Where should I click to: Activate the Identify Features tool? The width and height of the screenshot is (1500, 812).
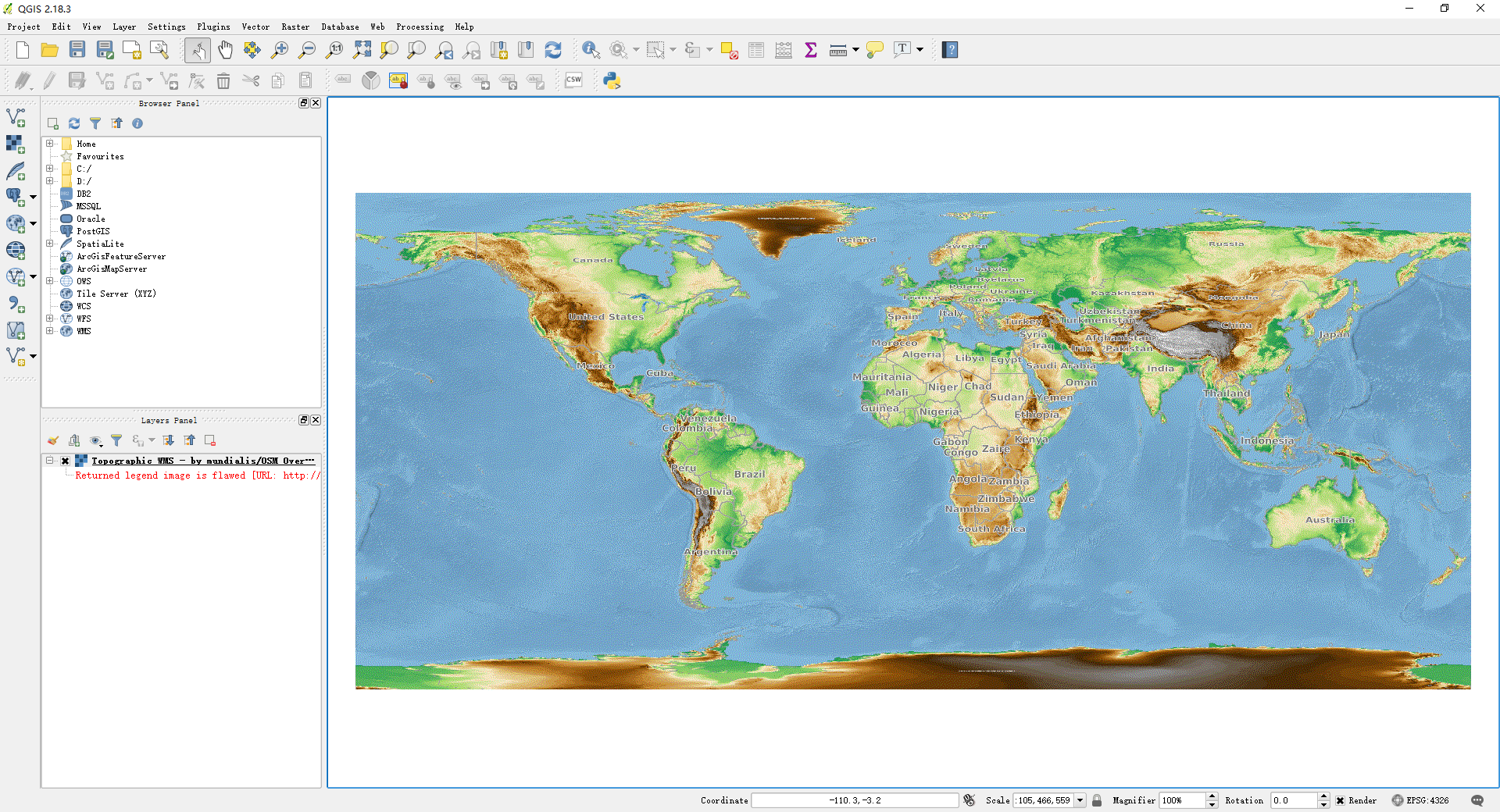click(591, 50)
